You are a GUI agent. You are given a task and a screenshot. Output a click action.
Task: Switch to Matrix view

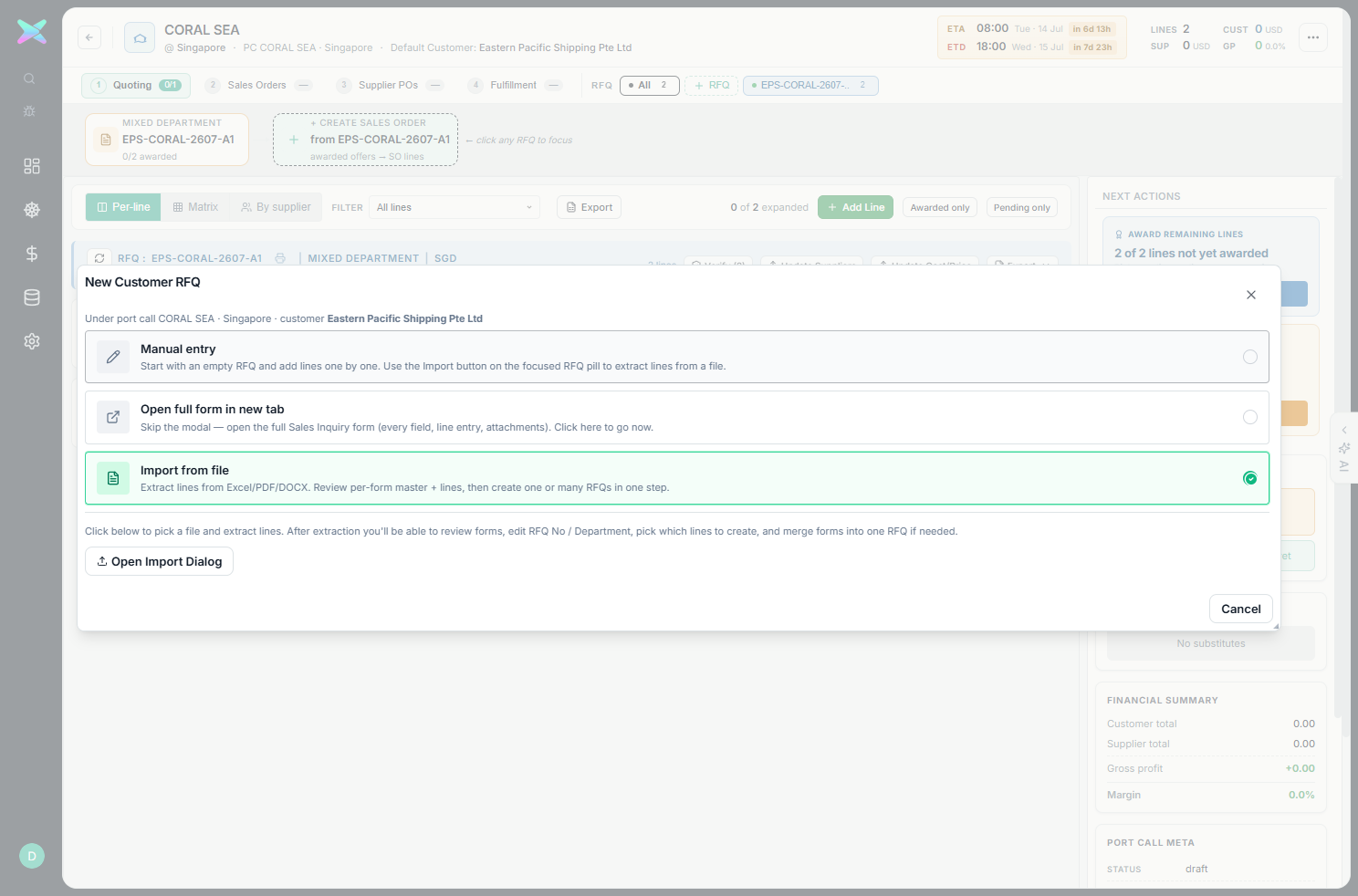(x=195, y=207)
